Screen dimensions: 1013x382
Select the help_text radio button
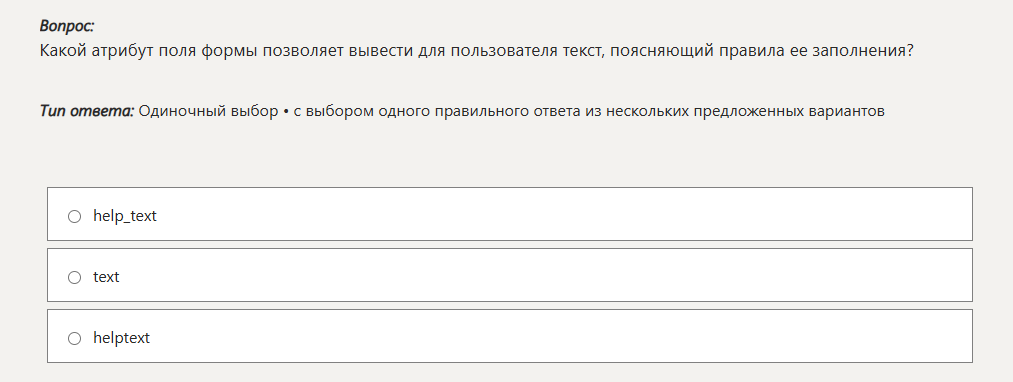click(74, 217)
